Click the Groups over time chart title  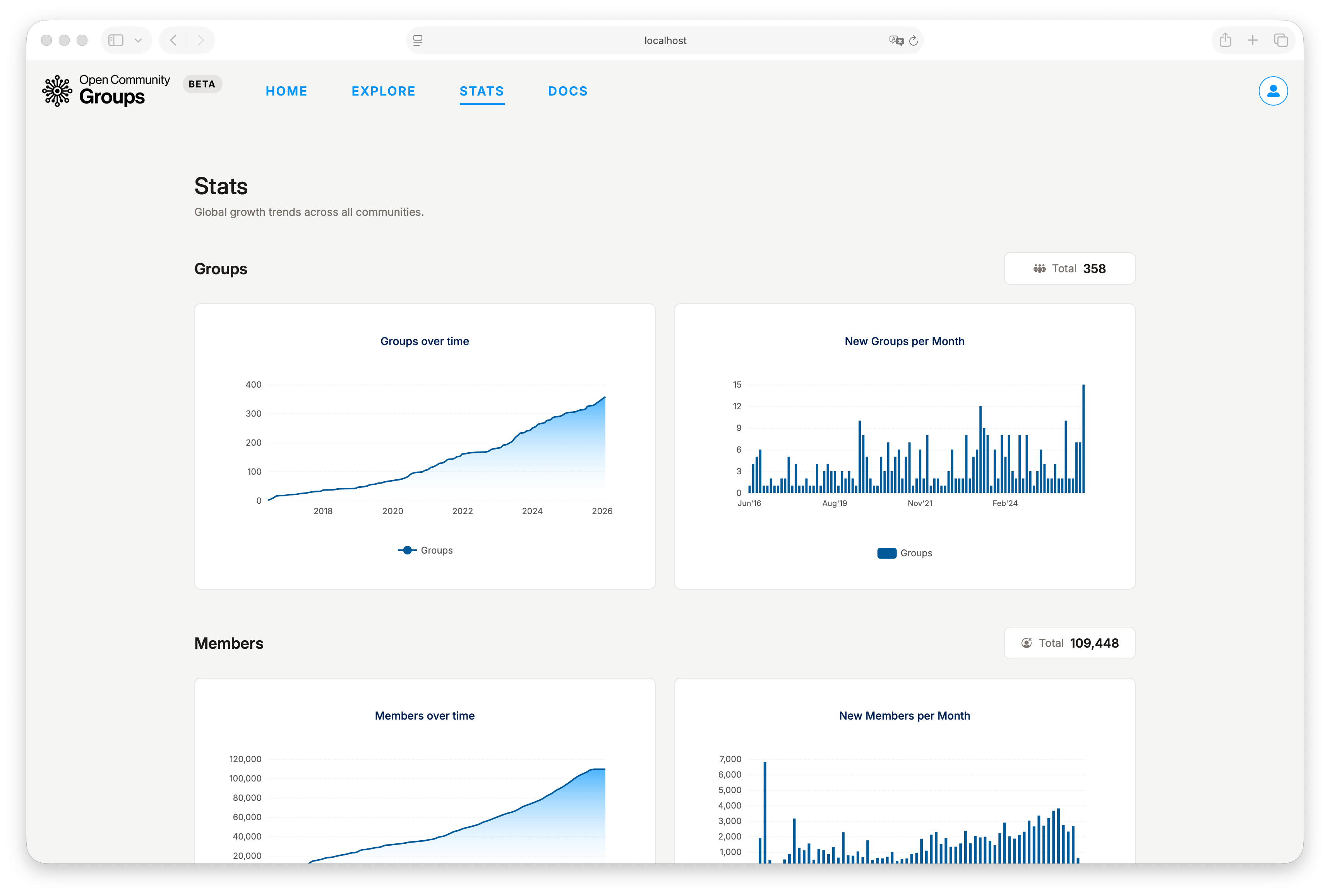pos(425,341)
